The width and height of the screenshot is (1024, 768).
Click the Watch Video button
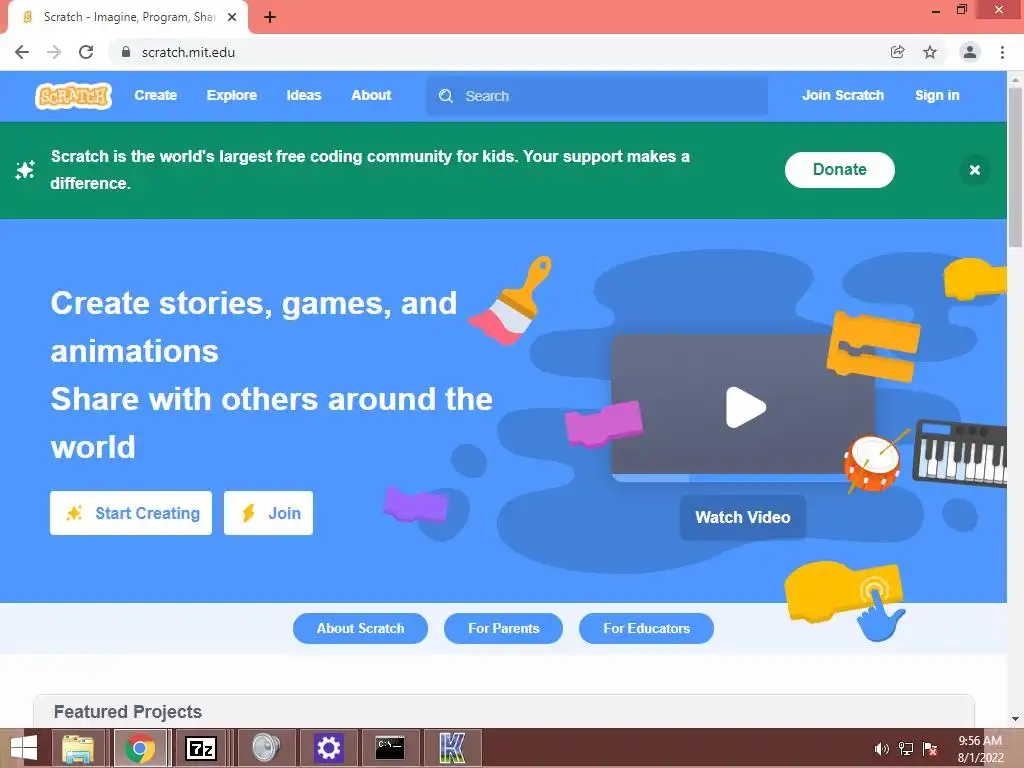coord(743,517)
